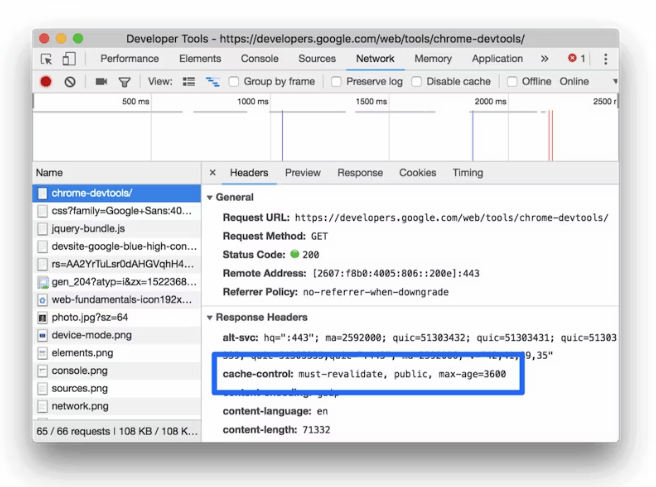Select rs=AA2YrTuLsr0dAHGVqhH4 request
Screen dimensions: 656x487
pyautogui.click(x=117, y=264)
